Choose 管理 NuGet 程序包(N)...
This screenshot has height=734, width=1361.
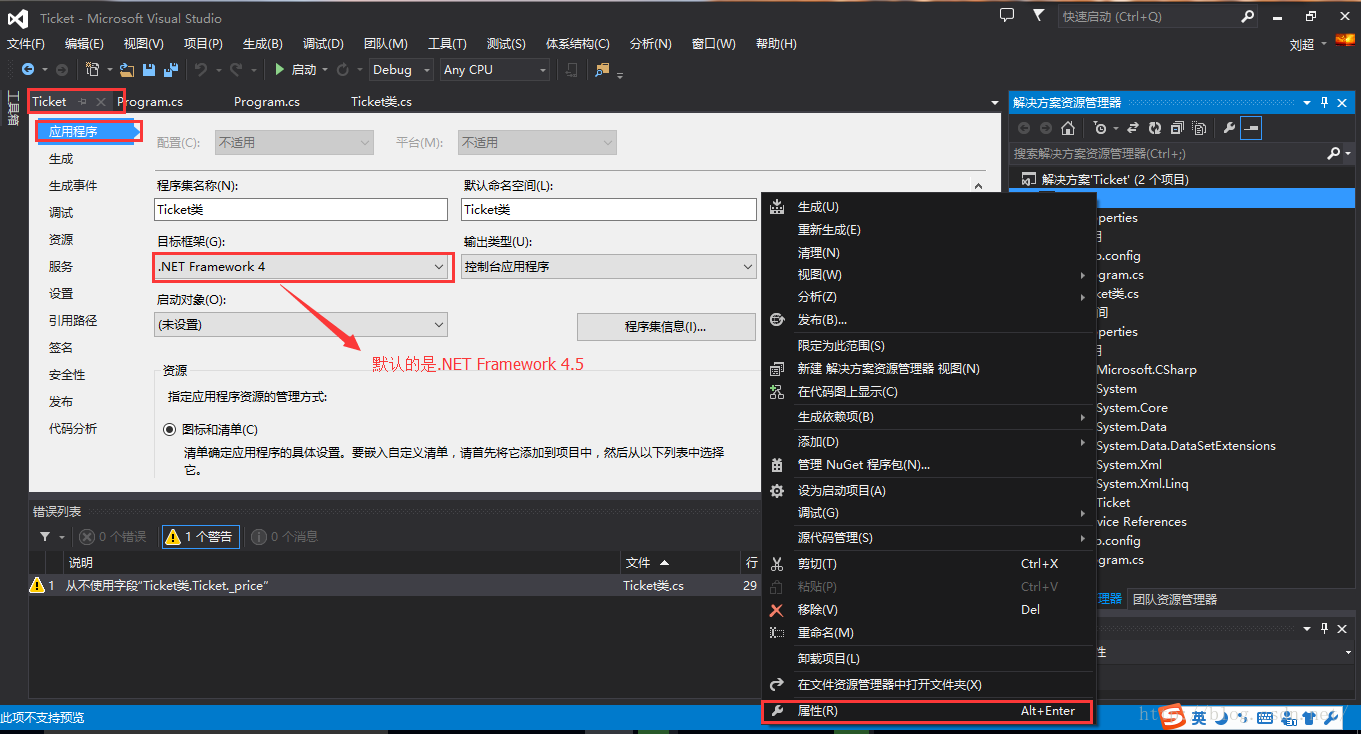coord(929,465)
